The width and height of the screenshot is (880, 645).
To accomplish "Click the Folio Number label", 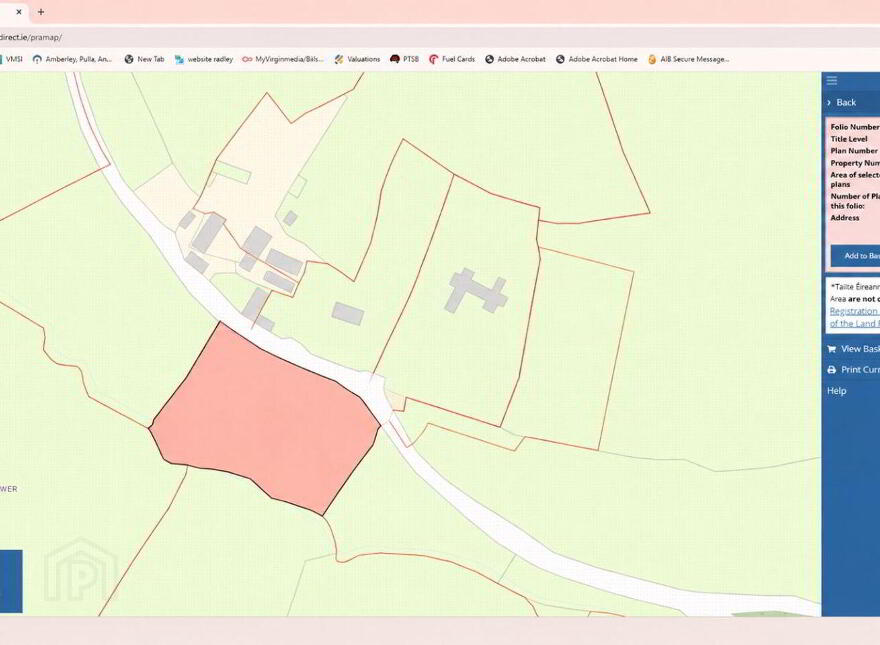I will [855, 127].
